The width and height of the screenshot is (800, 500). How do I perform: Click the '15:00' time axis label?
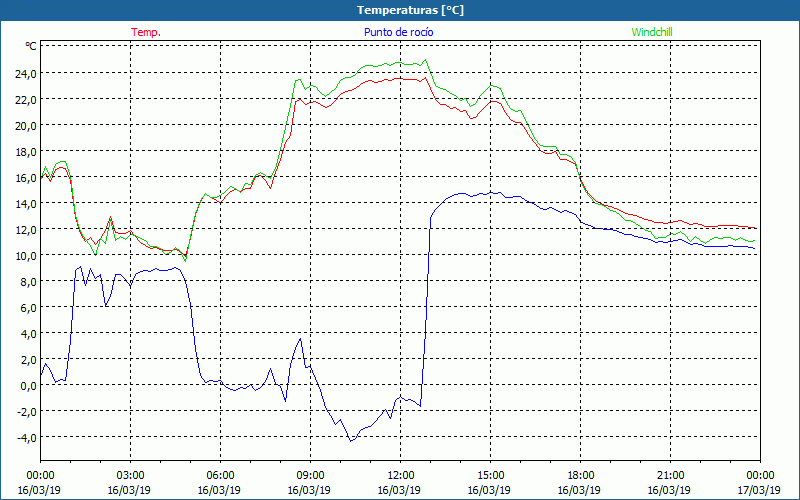(490, 476)
